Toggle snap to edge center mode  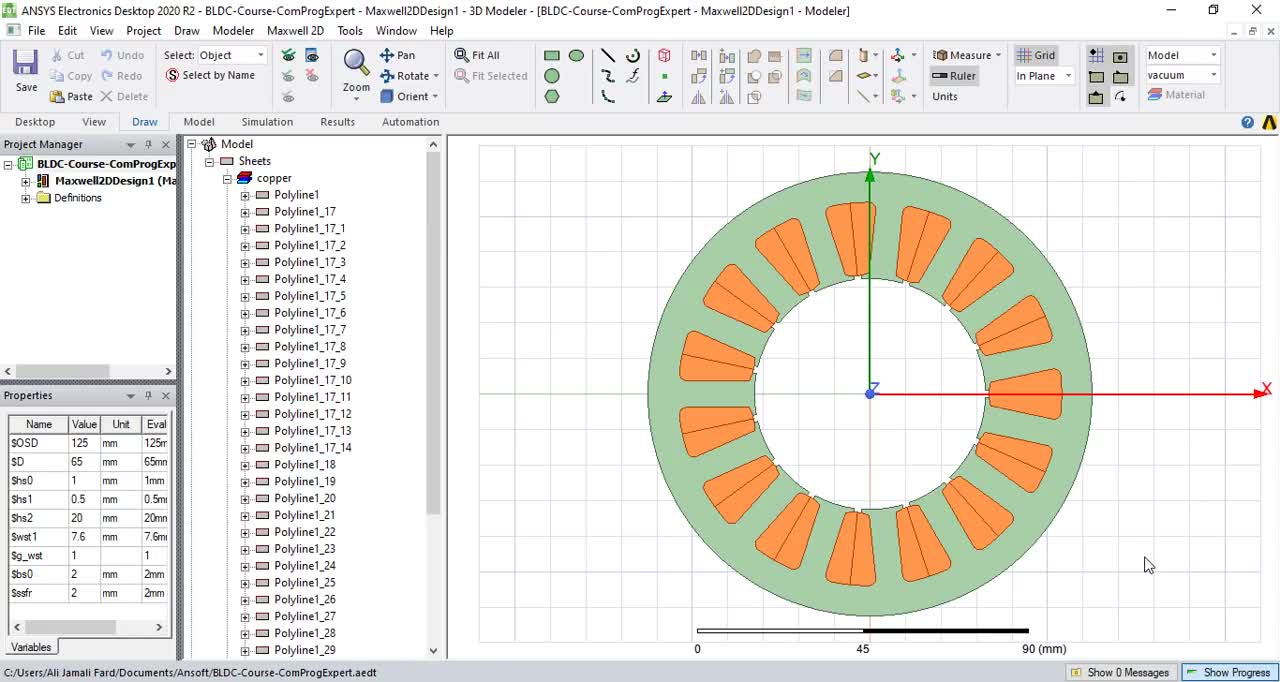coord(1096,97)
